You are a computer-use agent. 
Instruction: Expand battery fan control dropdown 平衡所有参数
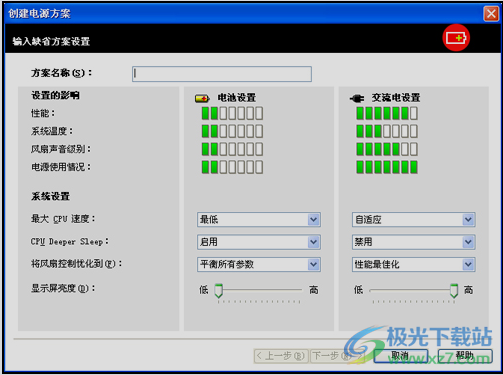point(259,264)
